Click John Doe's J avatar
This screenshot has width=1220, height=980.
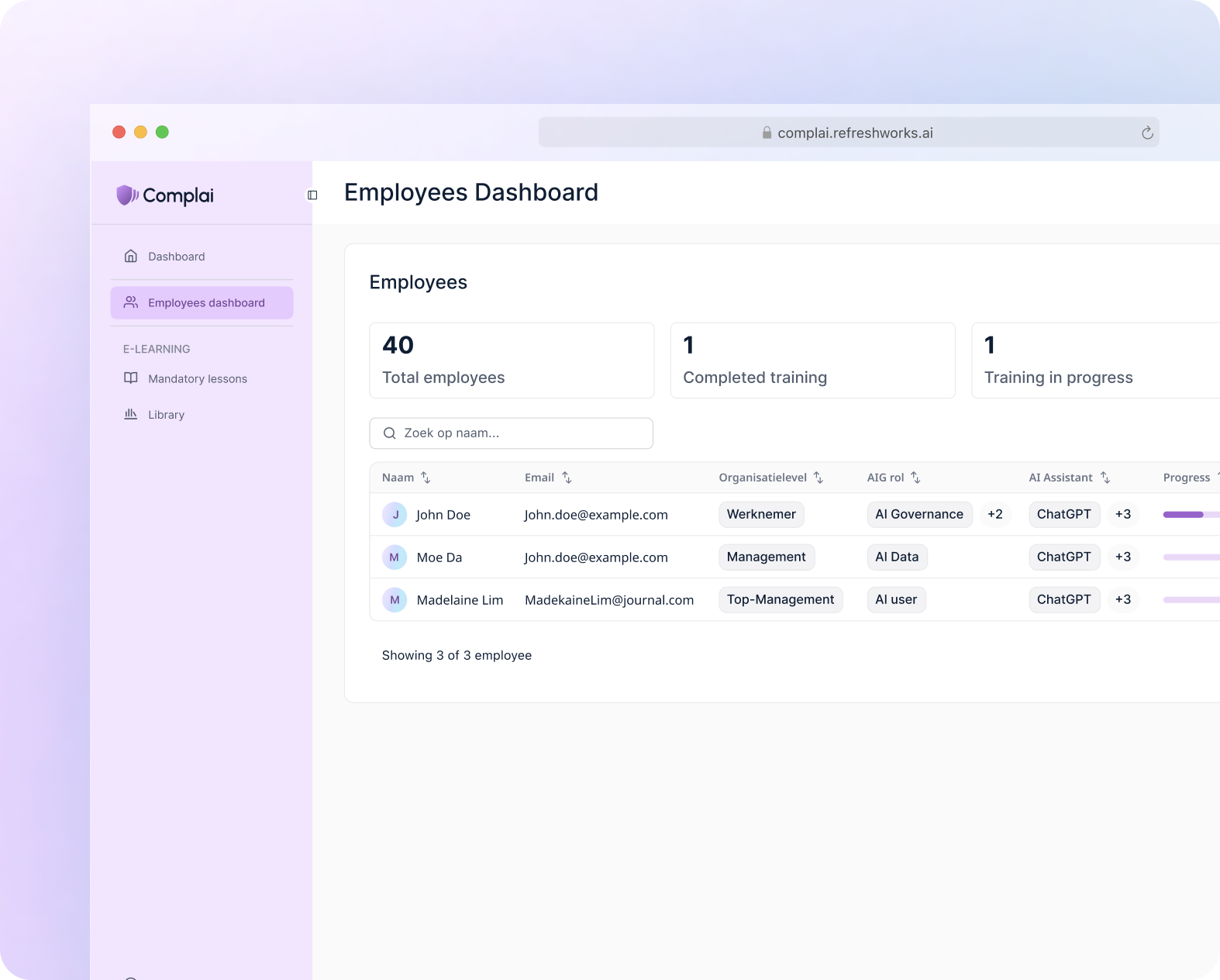(x=395, y=515)
